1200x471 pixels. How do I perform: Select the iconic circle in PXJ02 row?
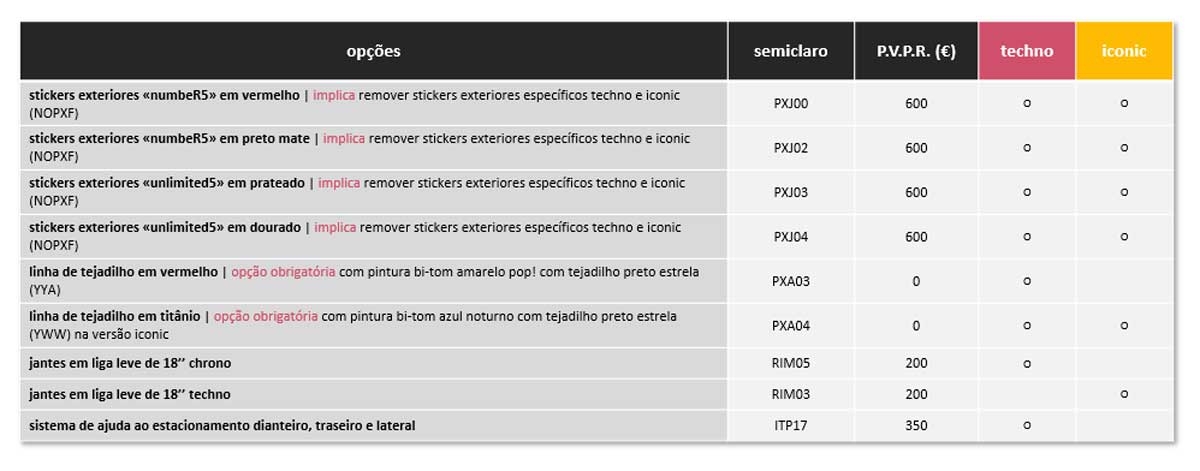[1124, 148]
